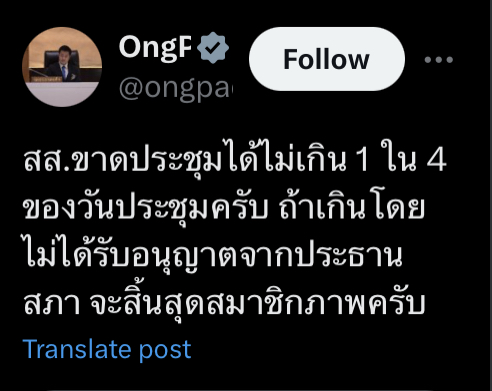This screenshot has height=391, width=492.
Task: Click the Translate post link
Action: coord(107,350)
